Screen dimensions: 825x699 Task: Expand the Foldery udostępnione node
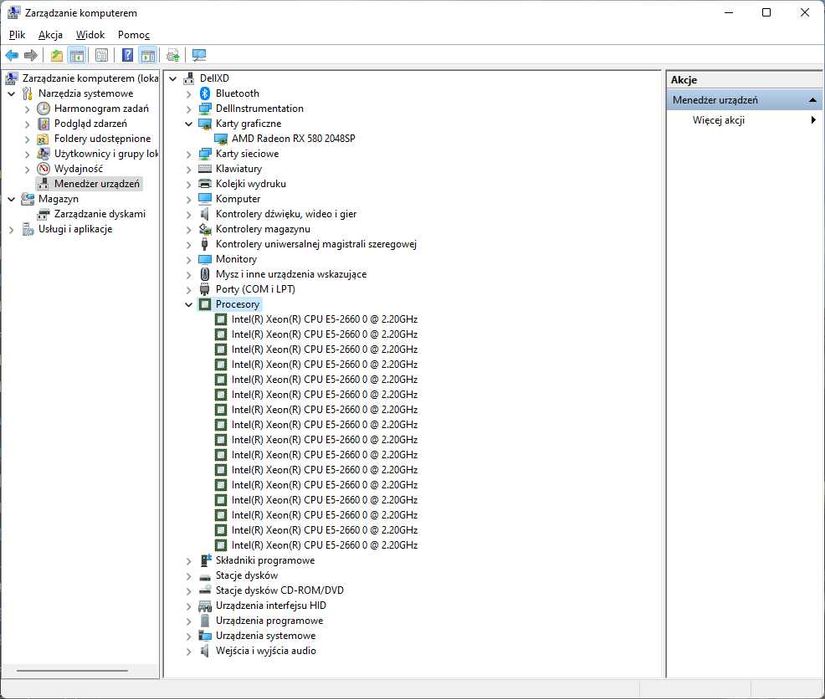pyautogui.click(x=27, y=139)
